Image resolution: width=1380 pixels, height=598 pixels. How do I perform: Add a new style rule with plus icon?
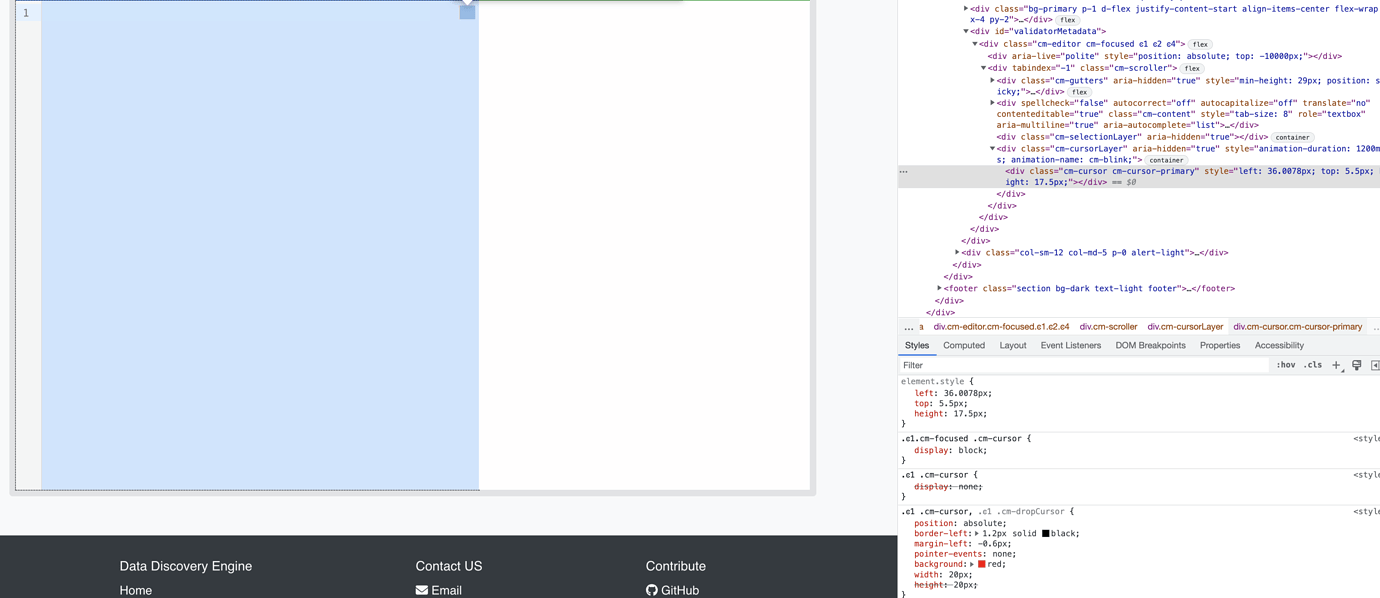click(x=1334, y=364)
